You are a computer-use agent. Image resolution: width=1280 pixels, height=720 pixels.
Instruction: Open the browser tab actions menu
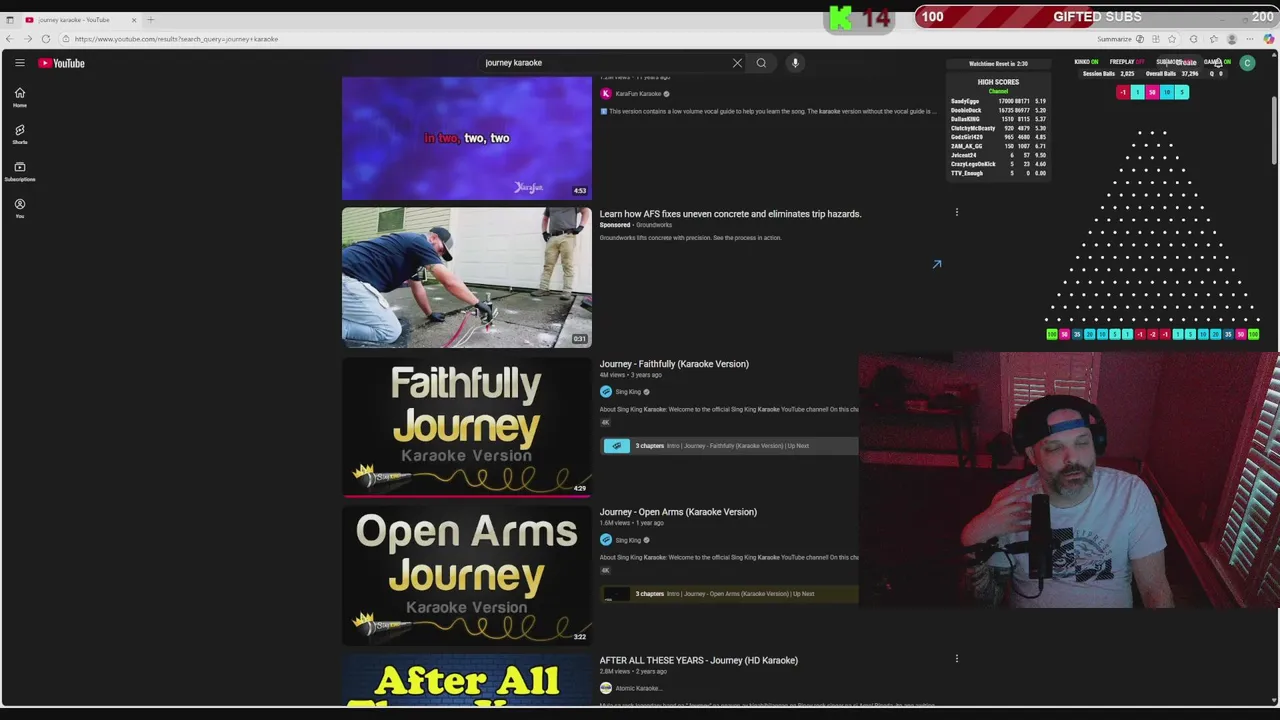[x=10, y=20]
